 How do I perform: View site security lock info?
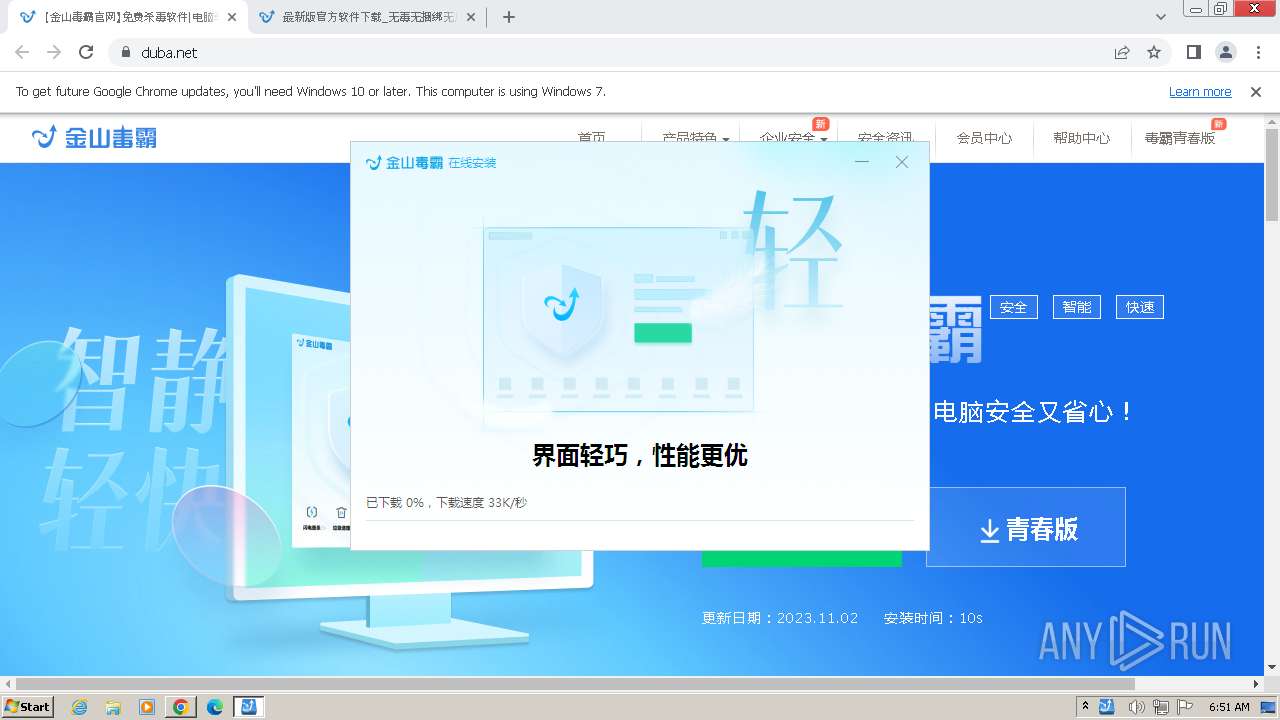click(x=126, y=52)
